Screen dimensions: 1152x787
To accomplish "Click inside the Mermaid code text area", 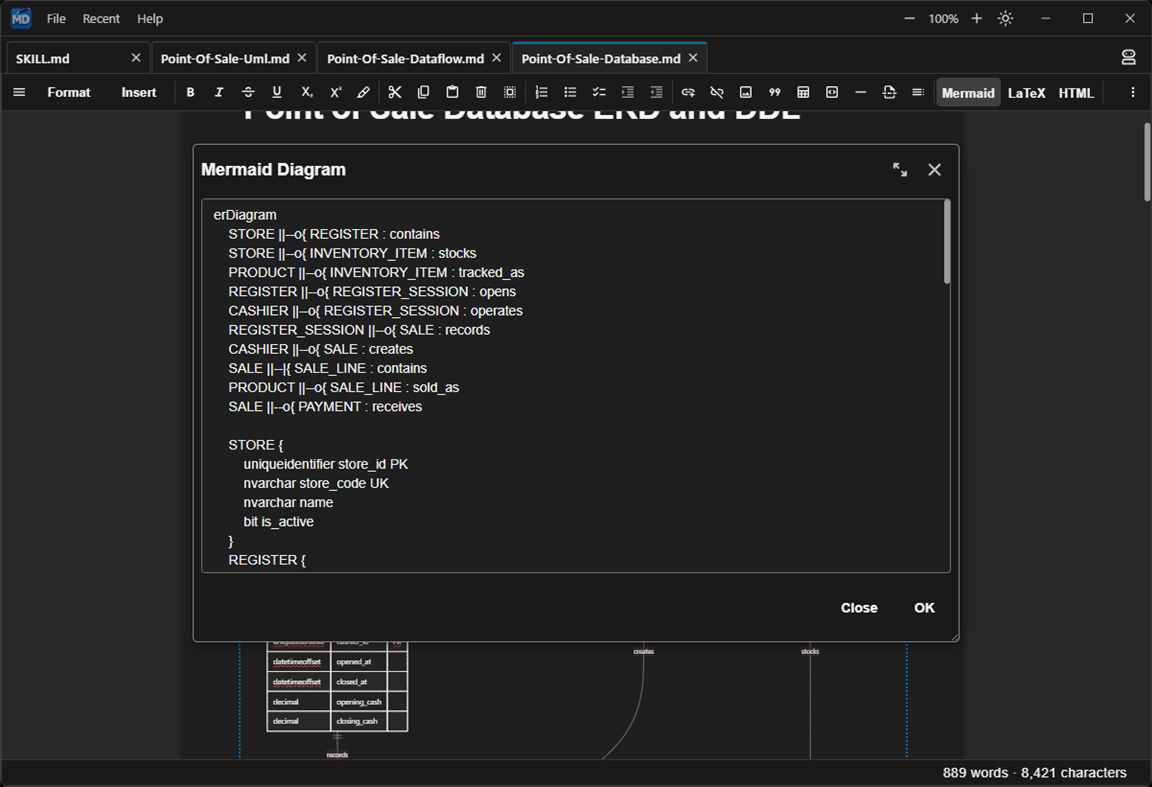I will coord(576,385).
